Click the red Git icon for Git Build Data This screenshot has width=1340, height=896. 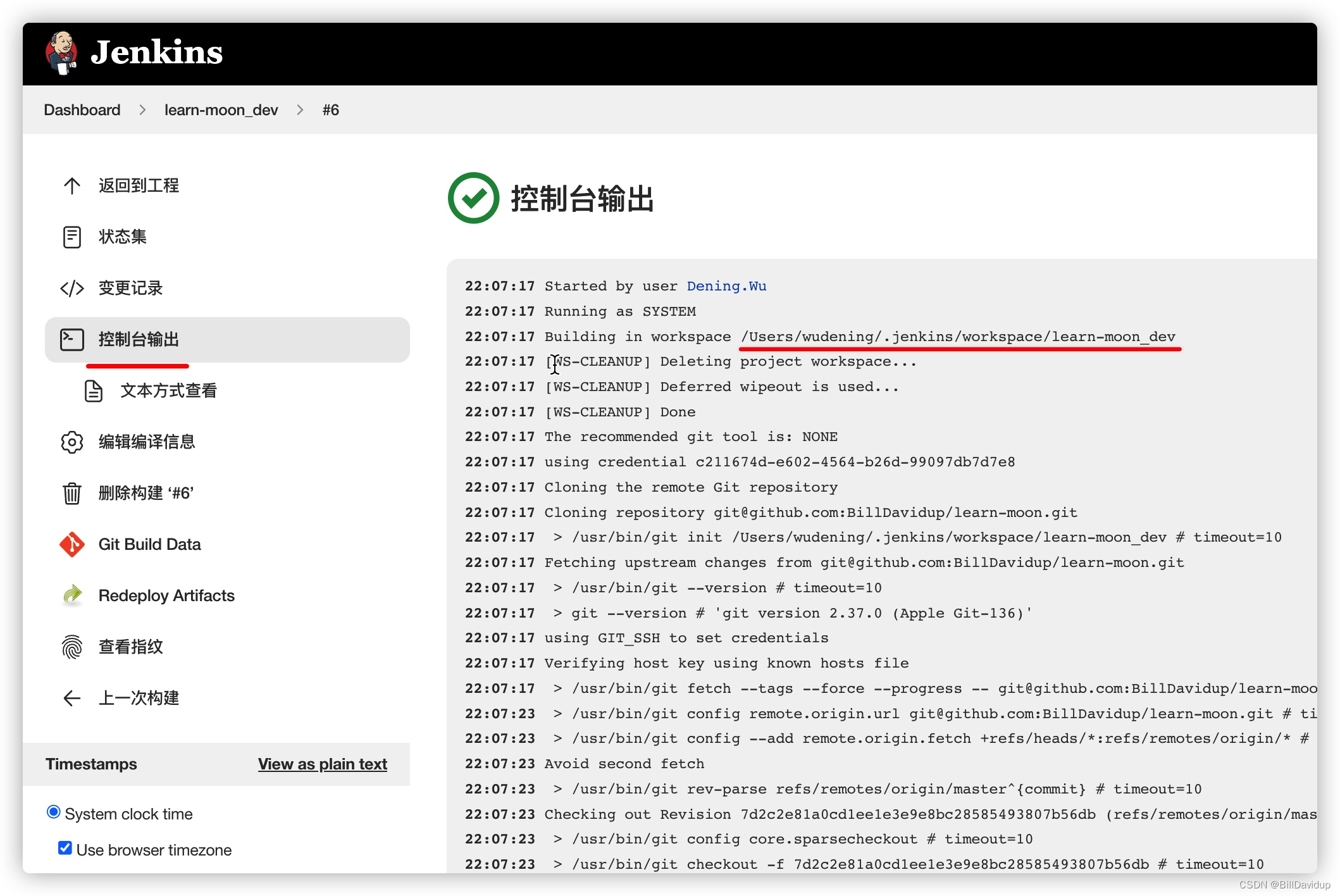click(x=72, y=544)
